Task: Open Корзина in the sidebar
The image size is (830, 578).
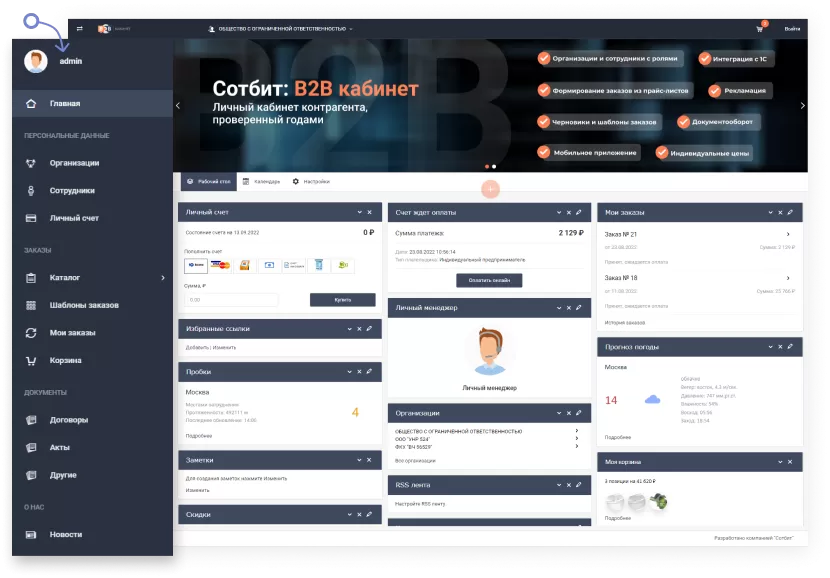Action: [66, 360]
